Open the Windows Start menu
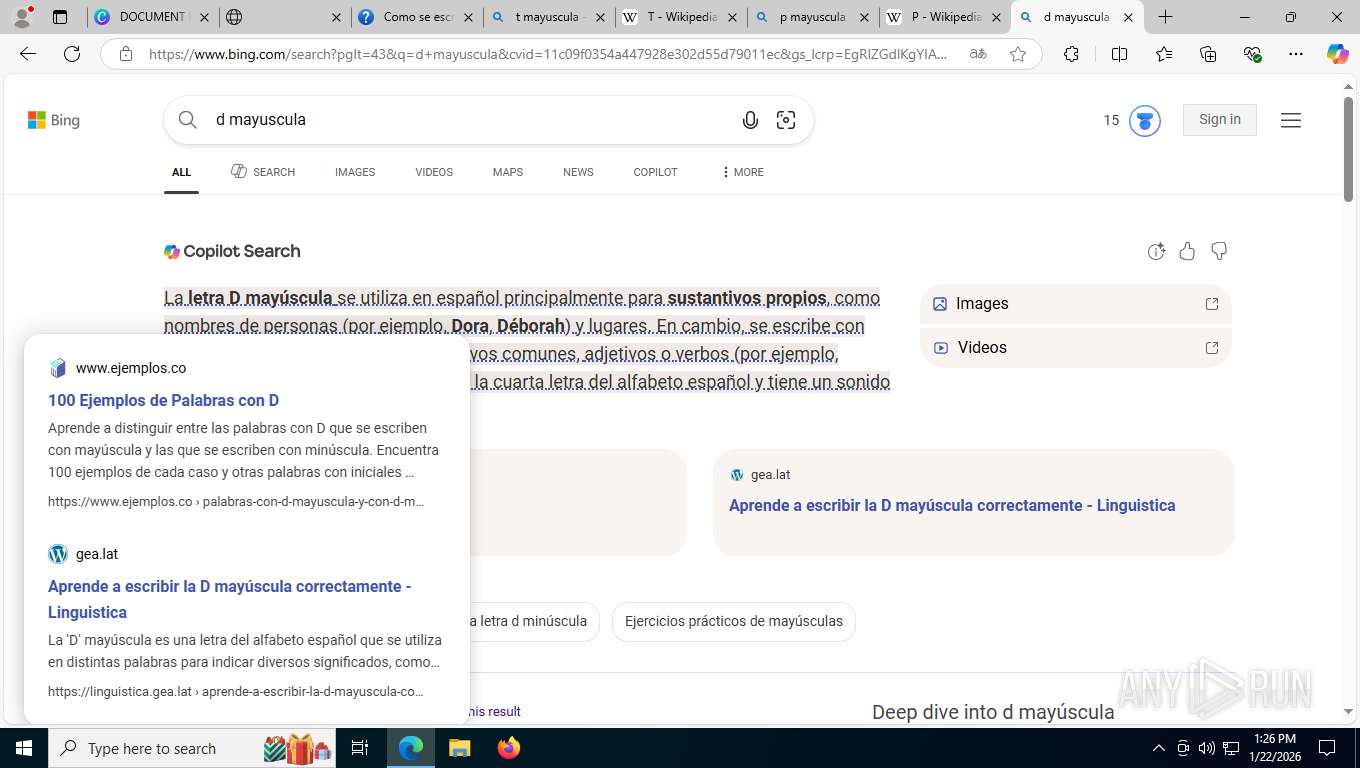This screenshot has width=1360, height=768. 23,748
